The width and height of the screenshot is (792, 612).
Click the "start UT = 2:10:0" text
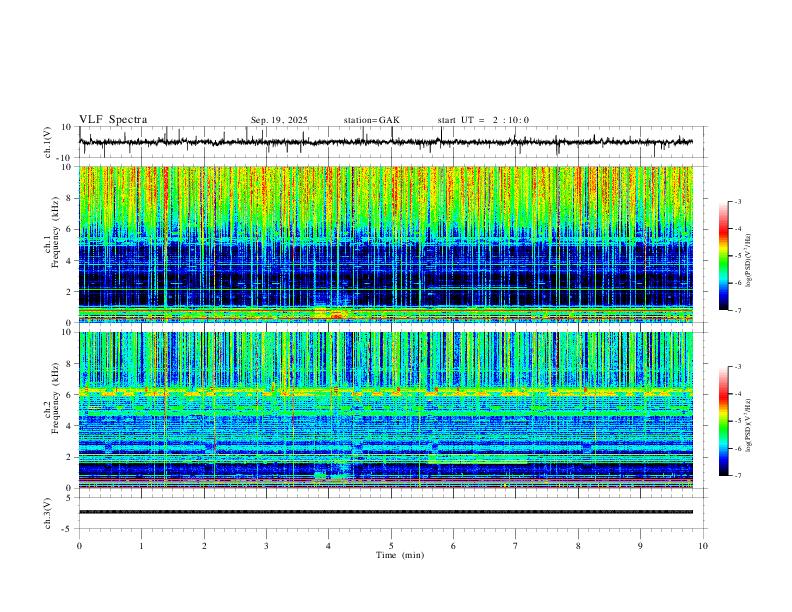483,120
